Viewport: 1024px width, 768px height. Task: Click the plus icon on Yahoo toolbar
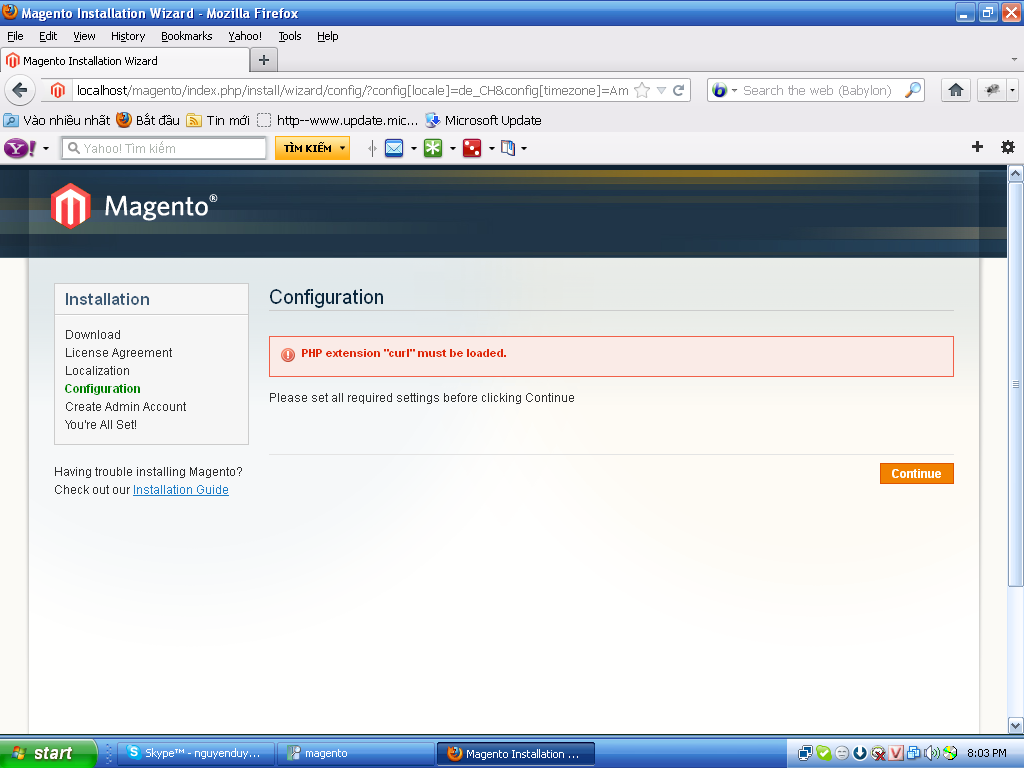[977, 147]
